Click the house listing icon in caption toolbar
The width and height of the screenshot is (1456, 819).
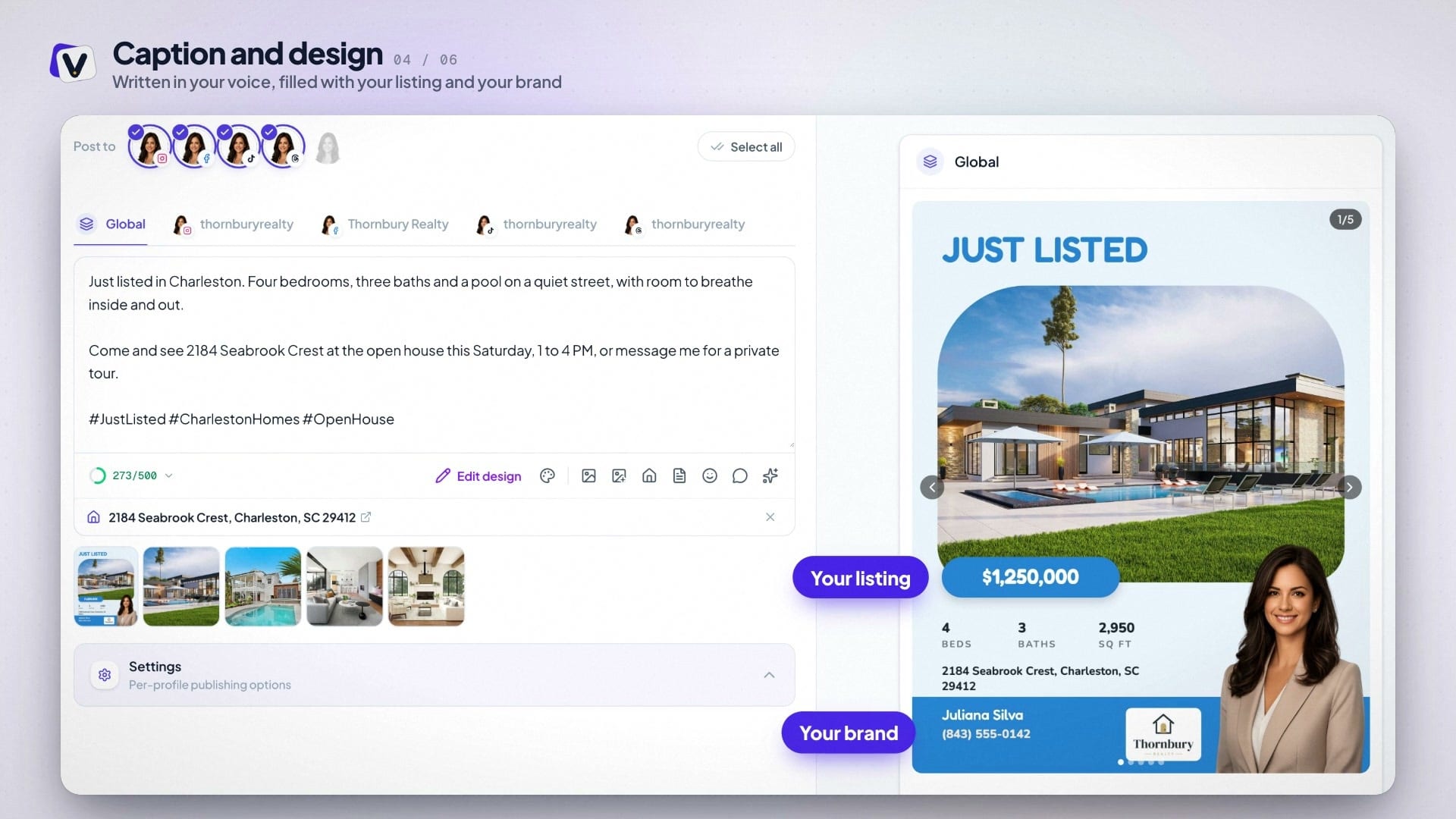(x=649, y=475)
